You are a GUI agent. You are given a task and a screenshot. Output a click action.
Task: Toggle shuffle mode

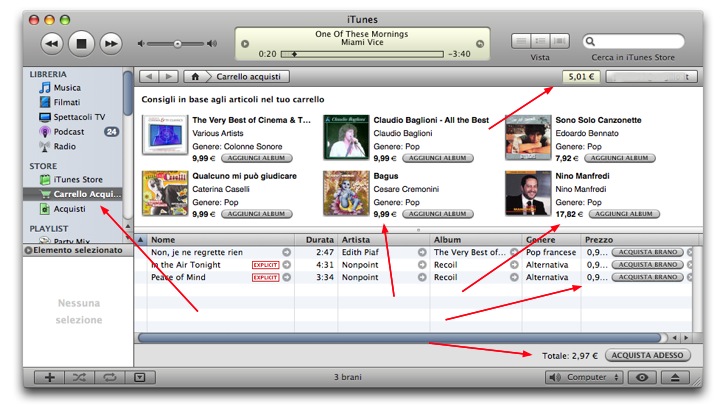[79, 377]
